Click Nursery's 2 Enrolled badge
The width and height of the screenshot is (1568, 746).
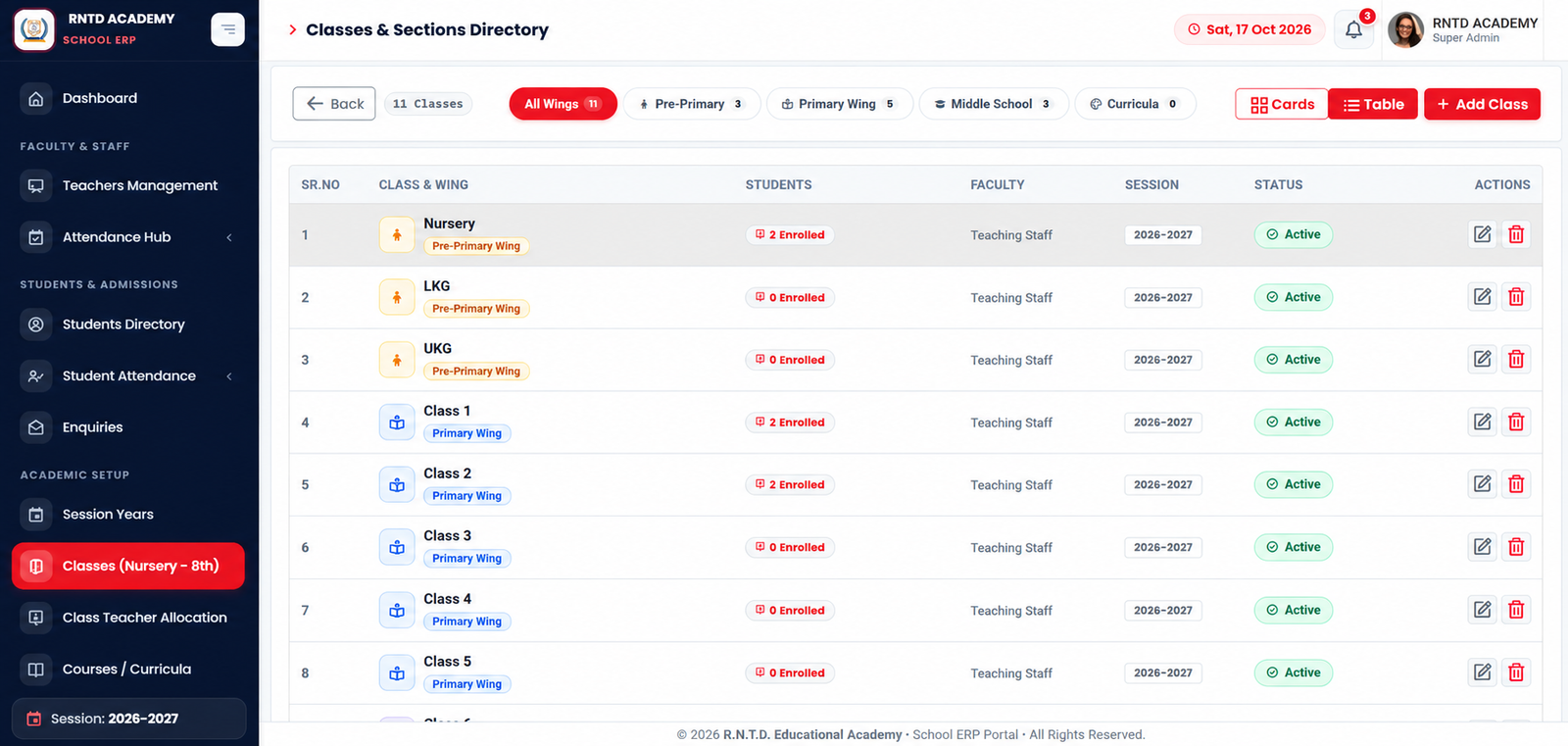(790, 235)
